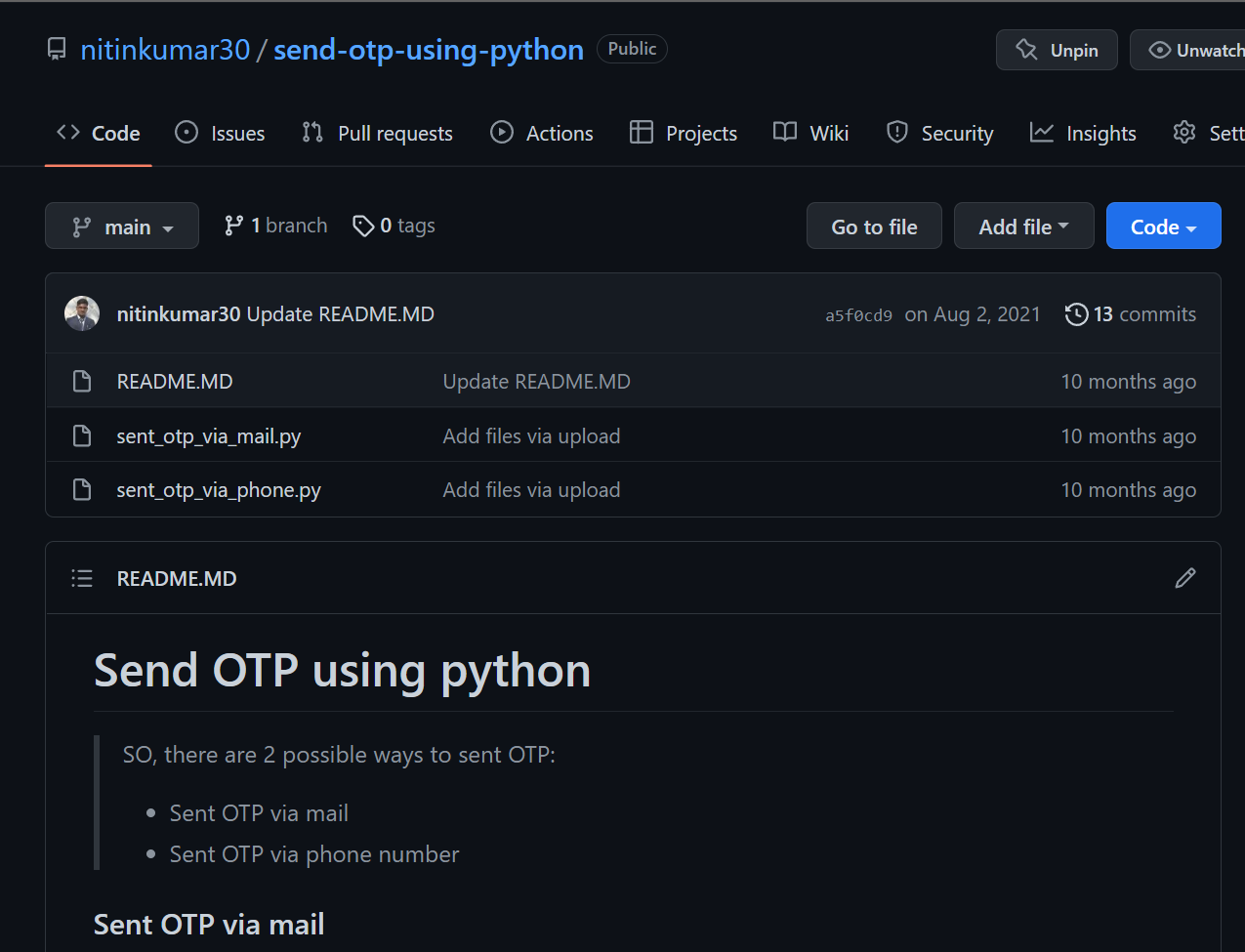Viewport: 1245px width, 952px height.
Task: Click the repository icon beside the owner name
Action: (x=58, y=50)
